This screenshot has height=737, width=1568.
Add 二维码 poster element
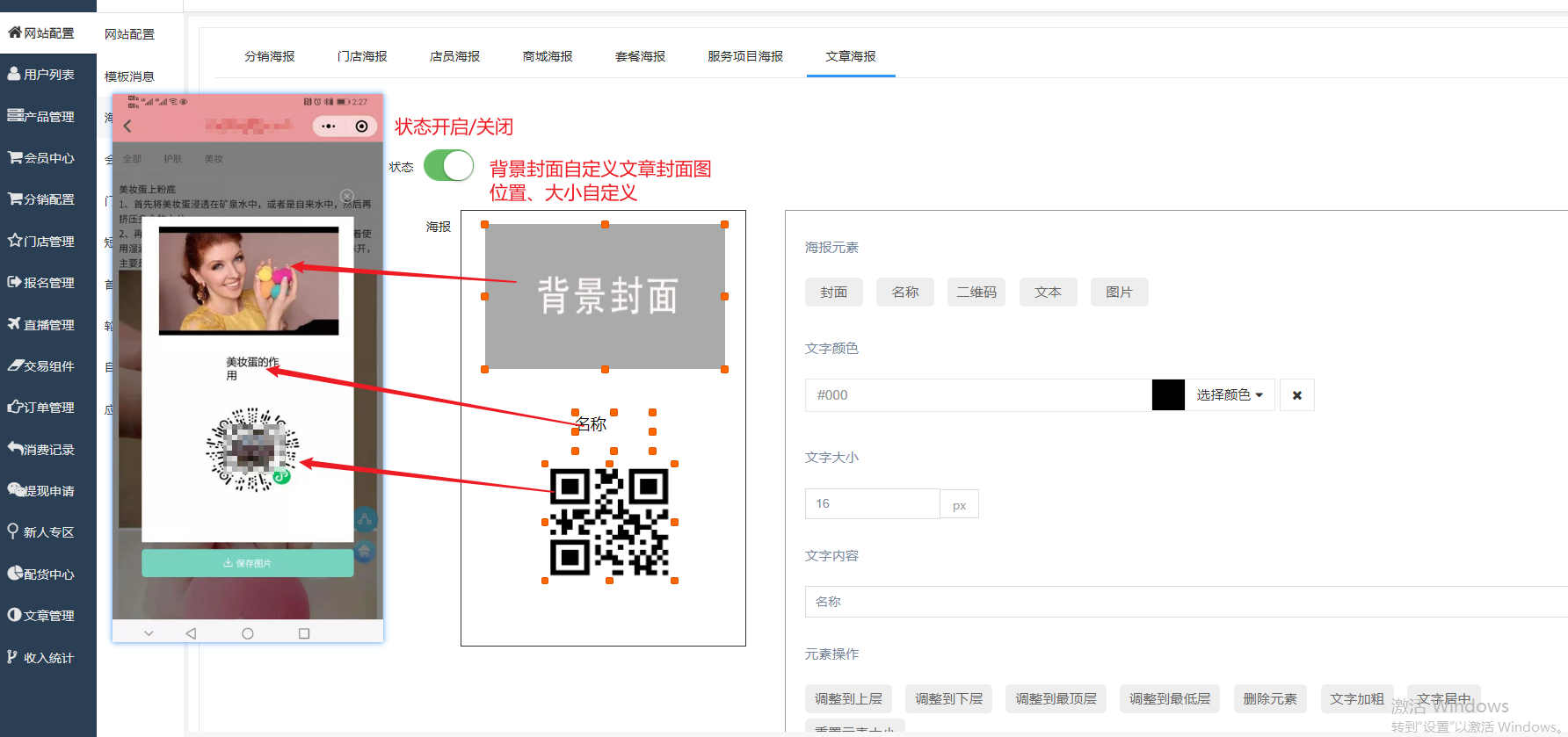[x=976, y=293]
